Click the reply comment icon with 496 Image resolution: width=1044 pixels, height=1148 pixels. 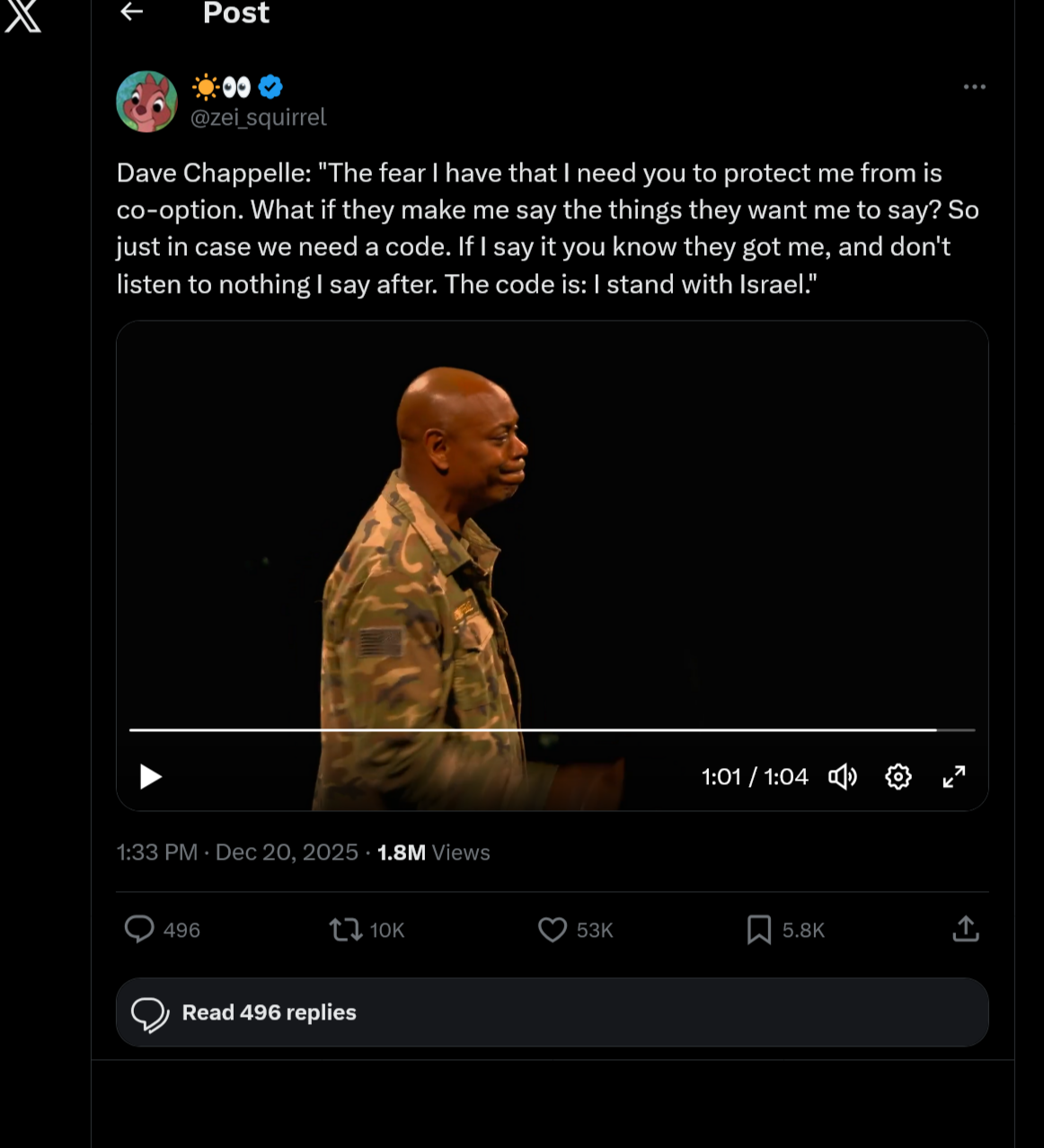(139, 929)
